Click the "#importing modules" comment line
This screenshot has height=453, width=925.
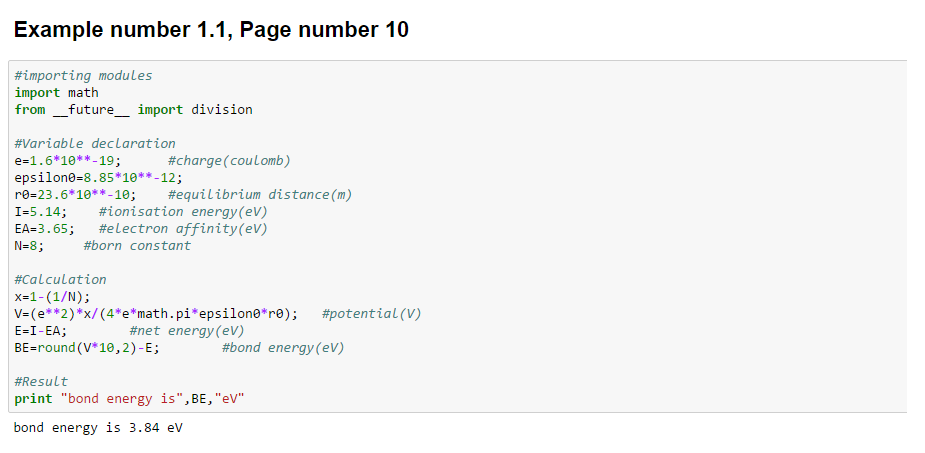(83, 76)
